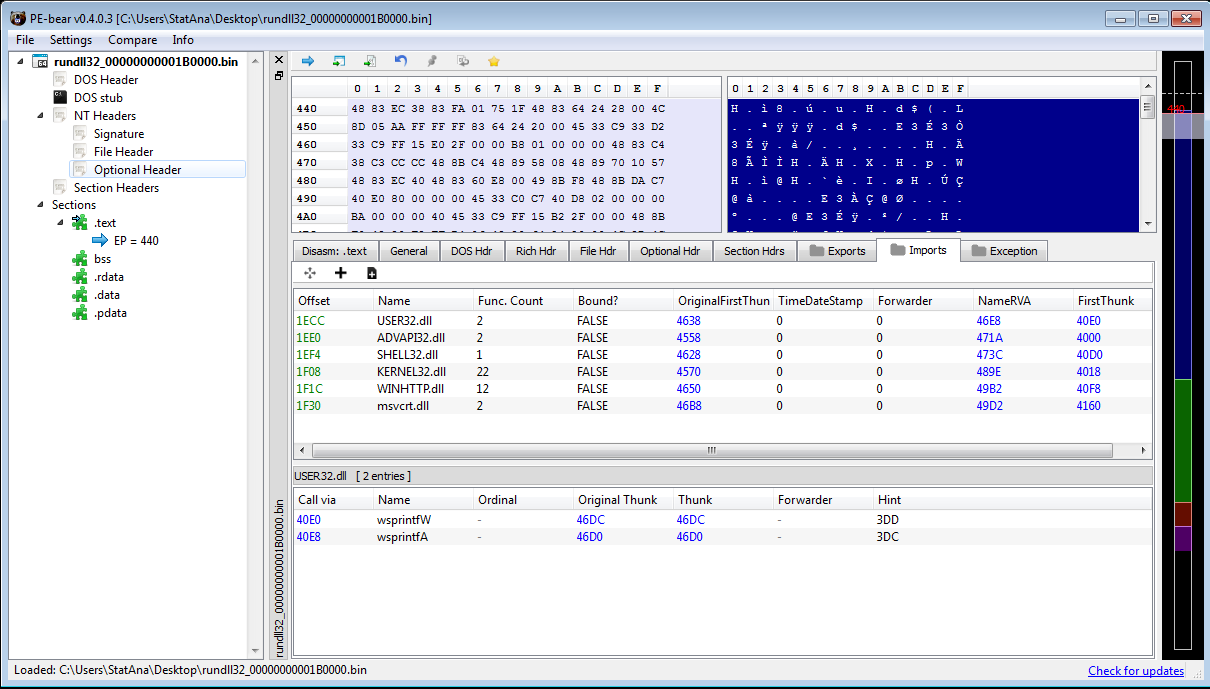Select the .rdata section puzzle icon
This screenshot has width=1210, height=689.
pyautogui.click(x=80, y=277)
